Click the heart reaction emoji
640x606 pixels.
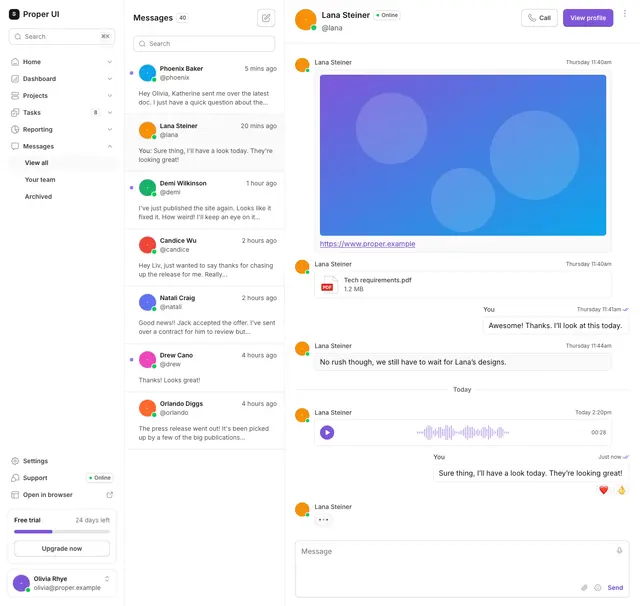(604, 490)
